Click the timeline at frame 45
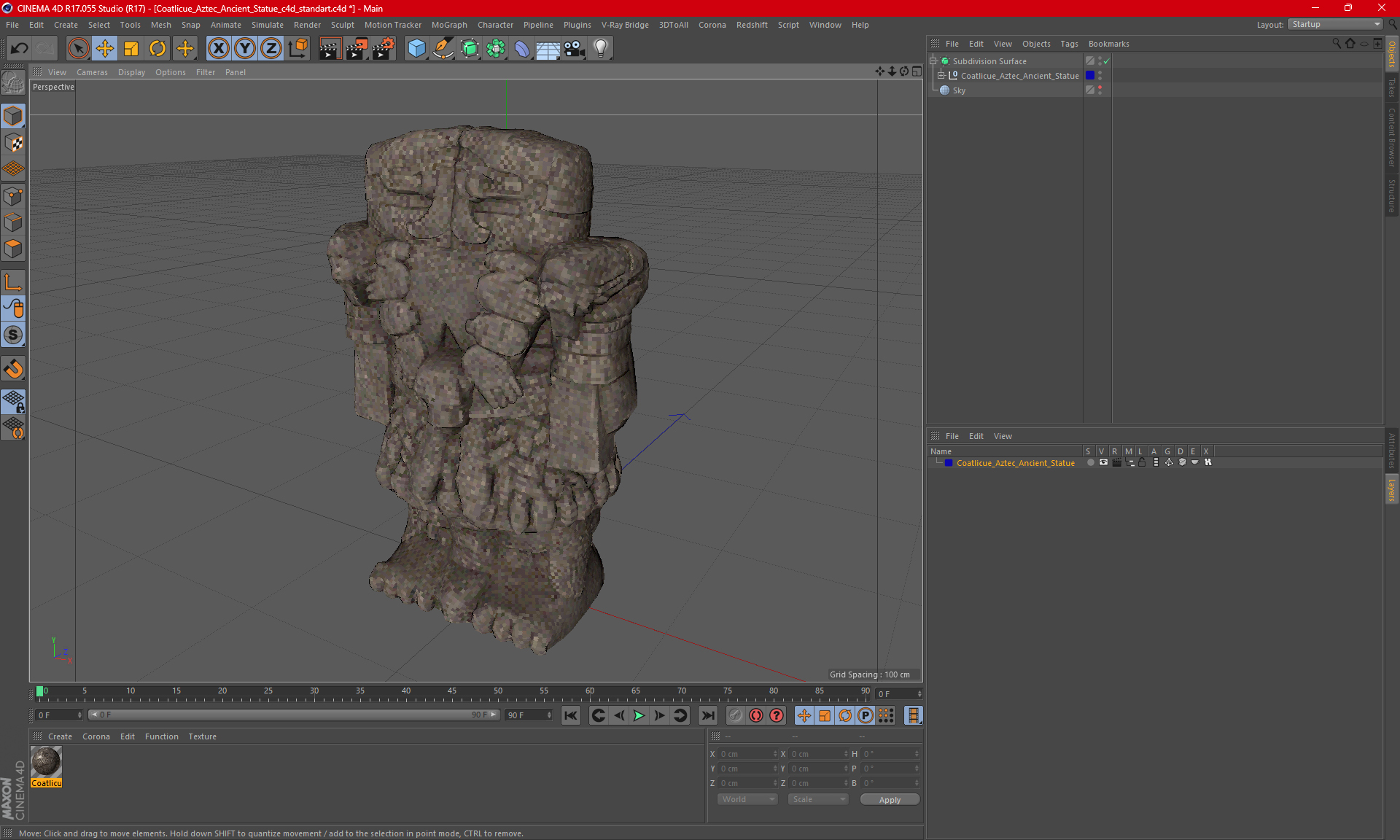 [x=452, y=692]
